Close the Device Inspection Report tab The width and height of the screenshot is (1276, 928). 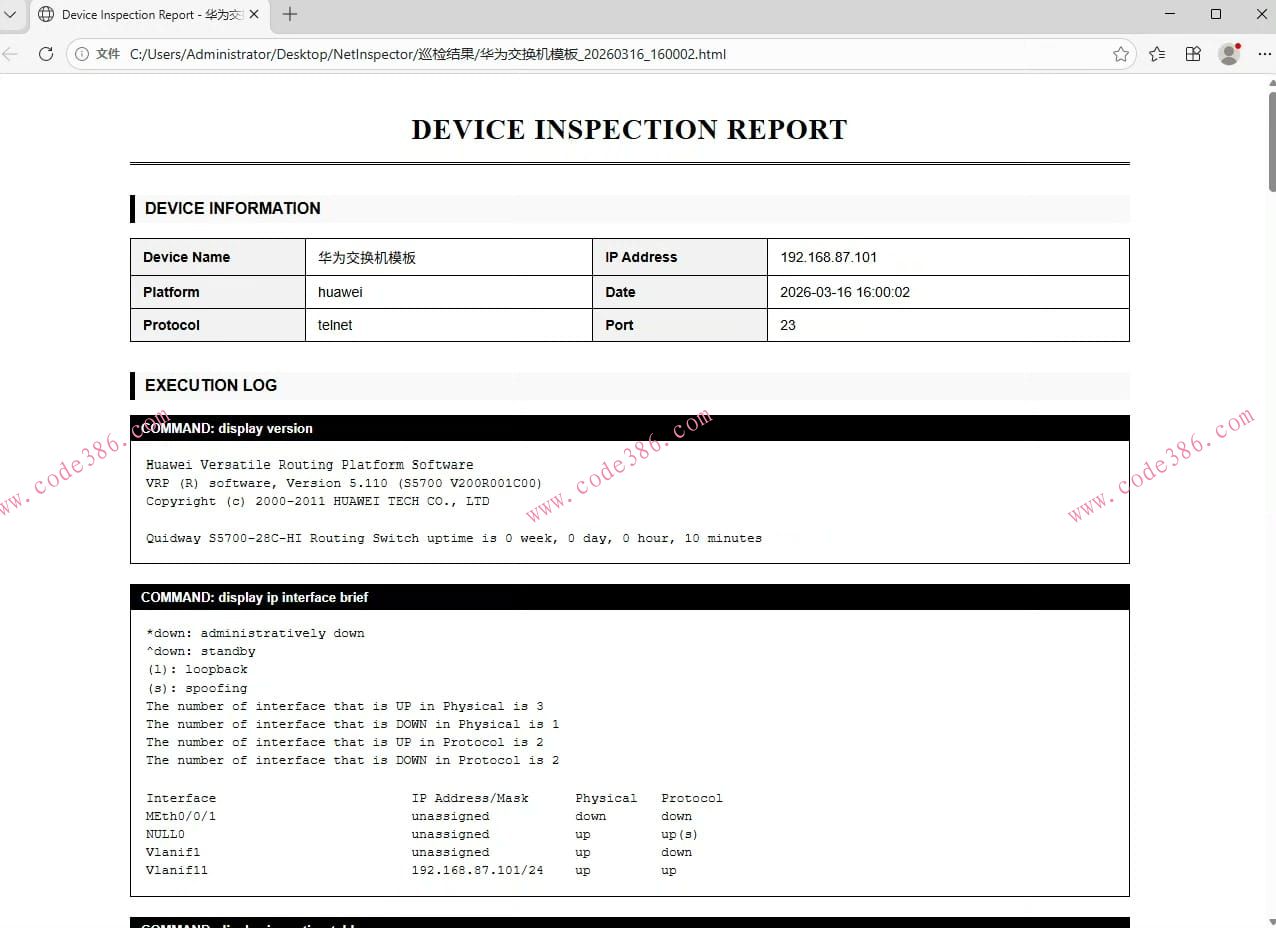tap(254, 15)
